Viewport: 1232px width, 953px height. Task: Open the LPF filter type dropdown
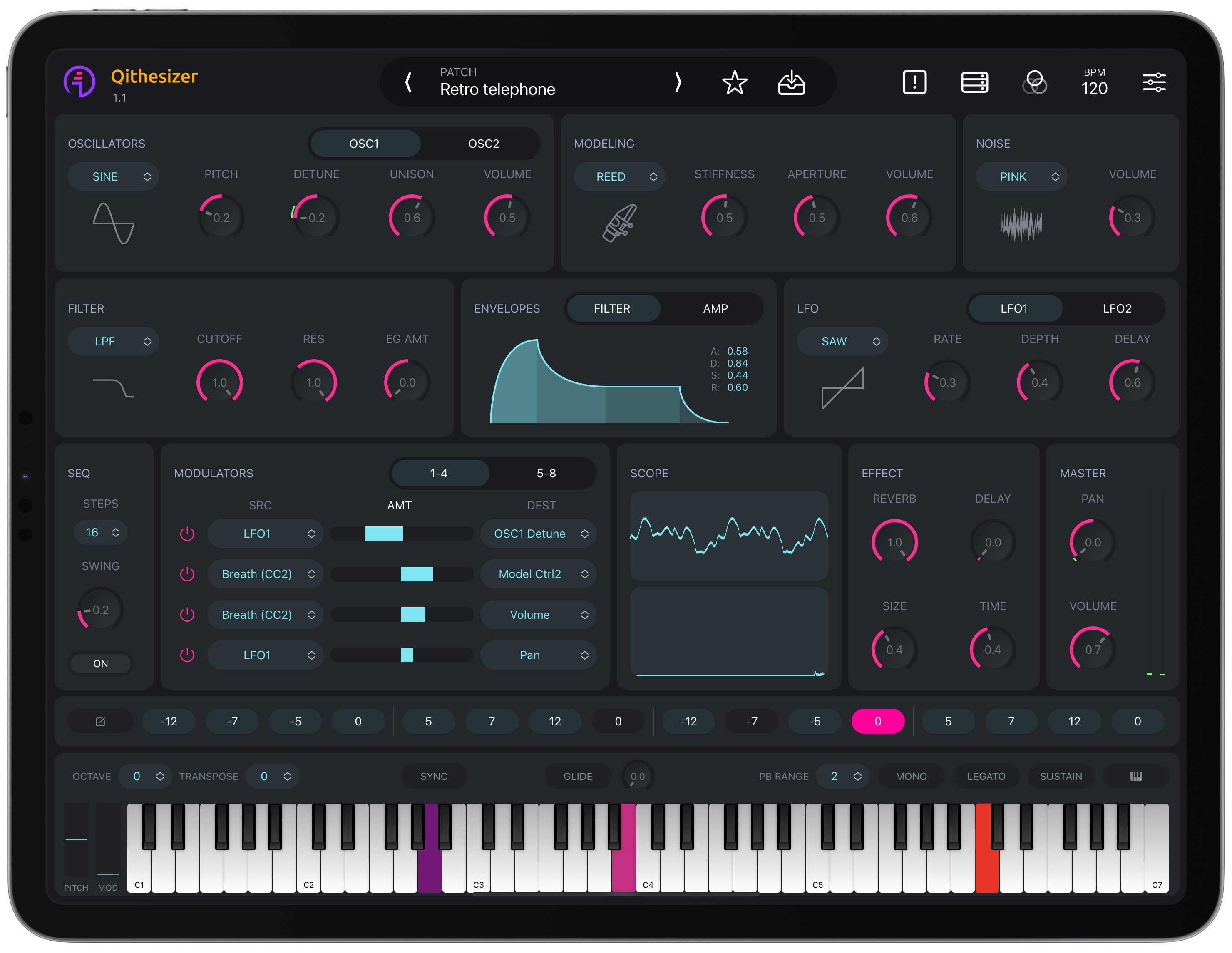(x=113, y=341)
